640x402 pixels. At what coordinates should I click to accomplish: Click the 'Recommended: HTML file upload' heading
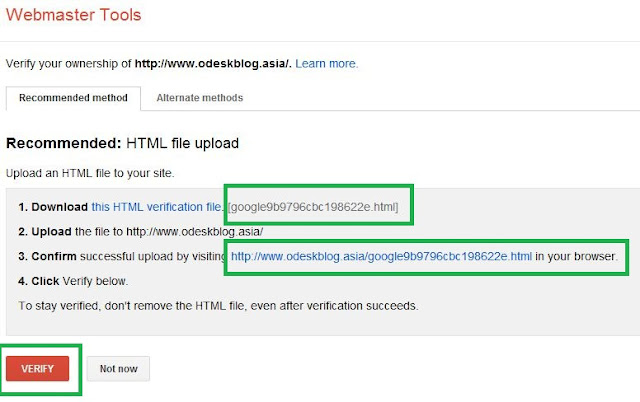[x=122, y=143]
